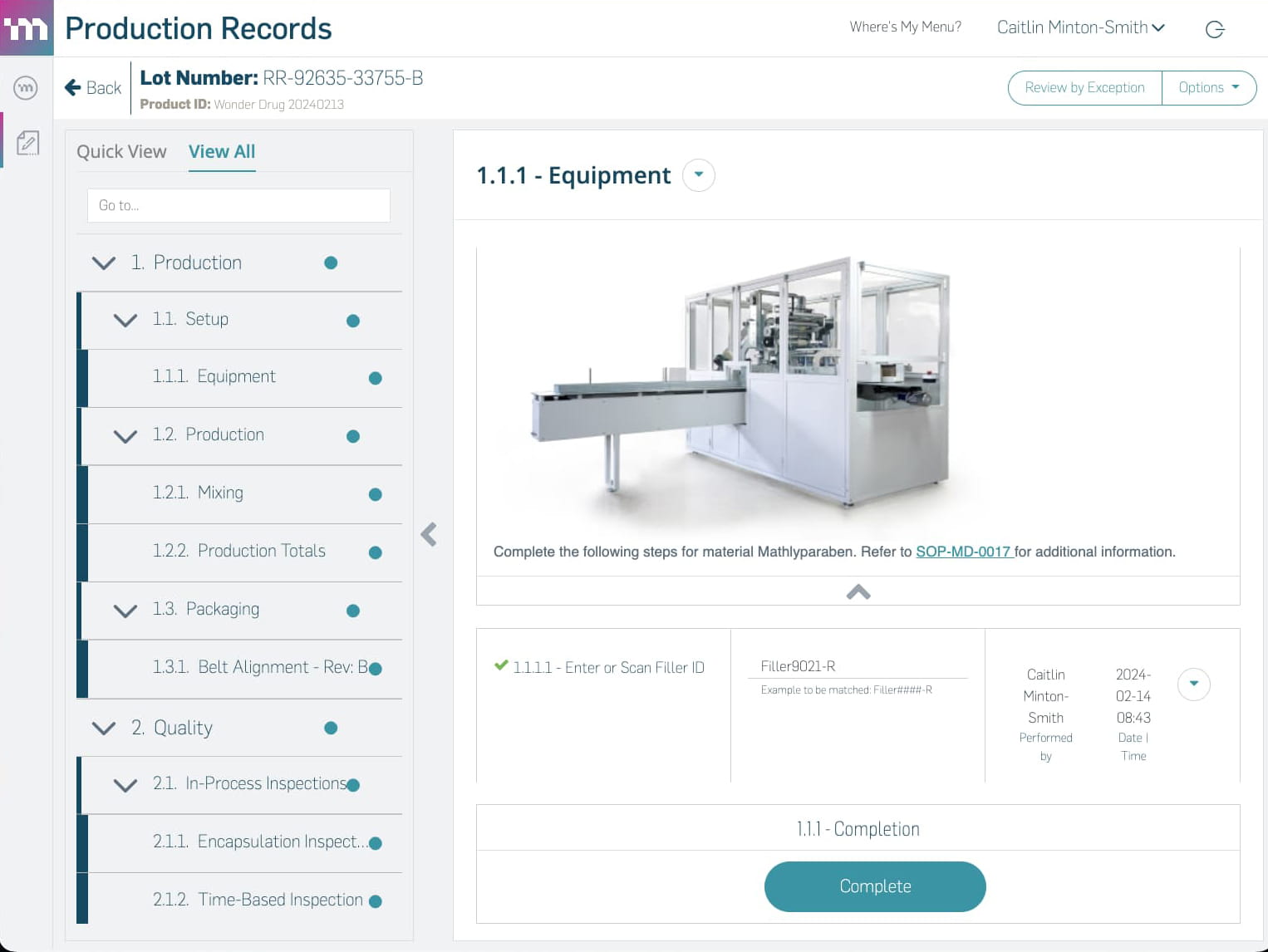
Task: Click the Go to search field
Action: 238,205
